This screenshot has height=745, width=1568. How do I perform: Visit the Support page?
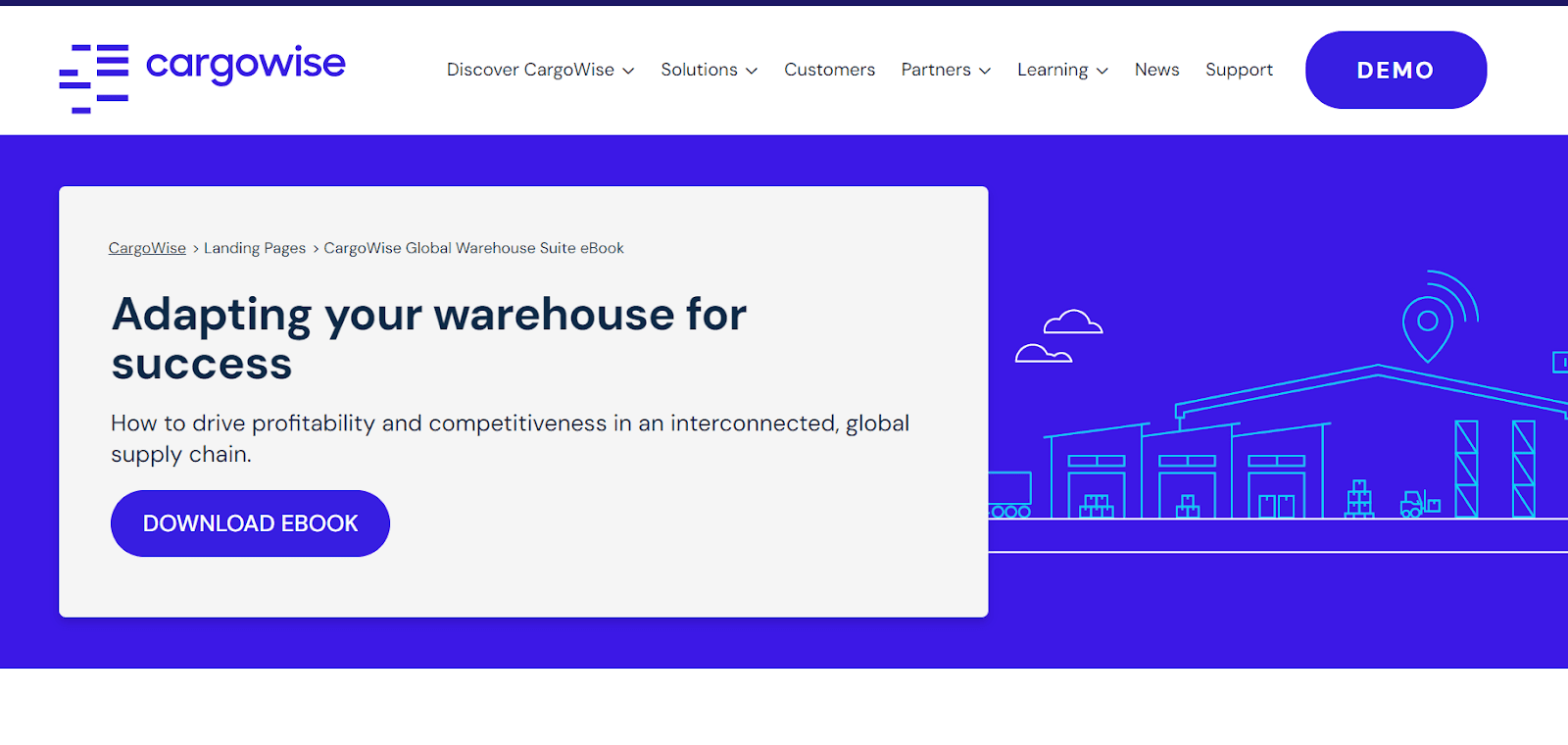coord(1239,70)
